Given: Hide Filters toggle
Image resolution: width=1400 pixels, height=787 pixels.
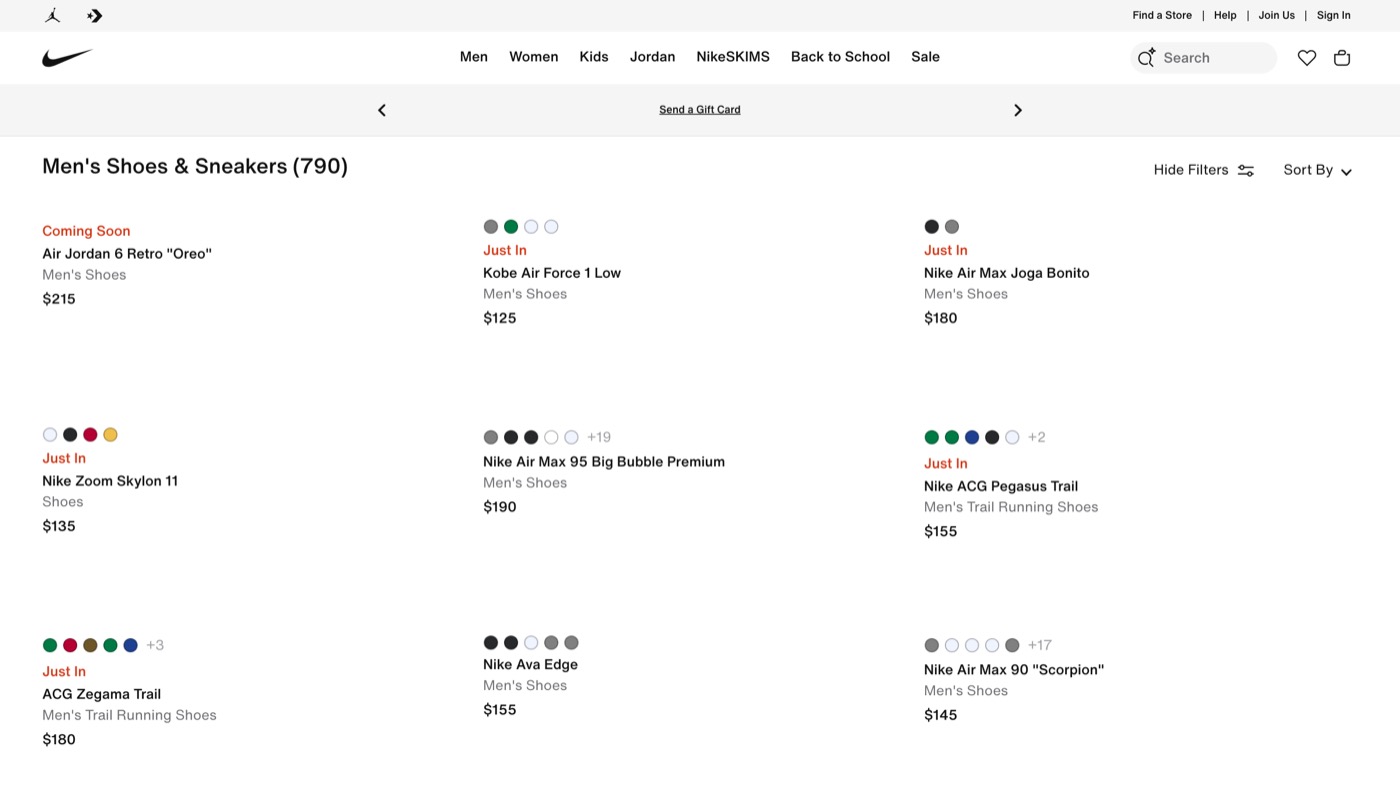Looking at the screenshot, I should point(1203,170).
